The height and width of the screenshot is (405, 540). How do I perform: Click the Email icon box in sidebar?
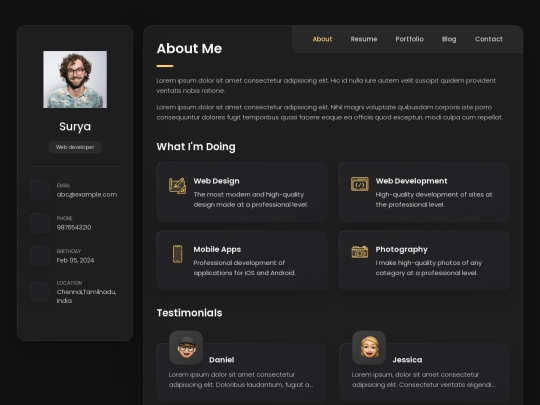click(40, 190)
